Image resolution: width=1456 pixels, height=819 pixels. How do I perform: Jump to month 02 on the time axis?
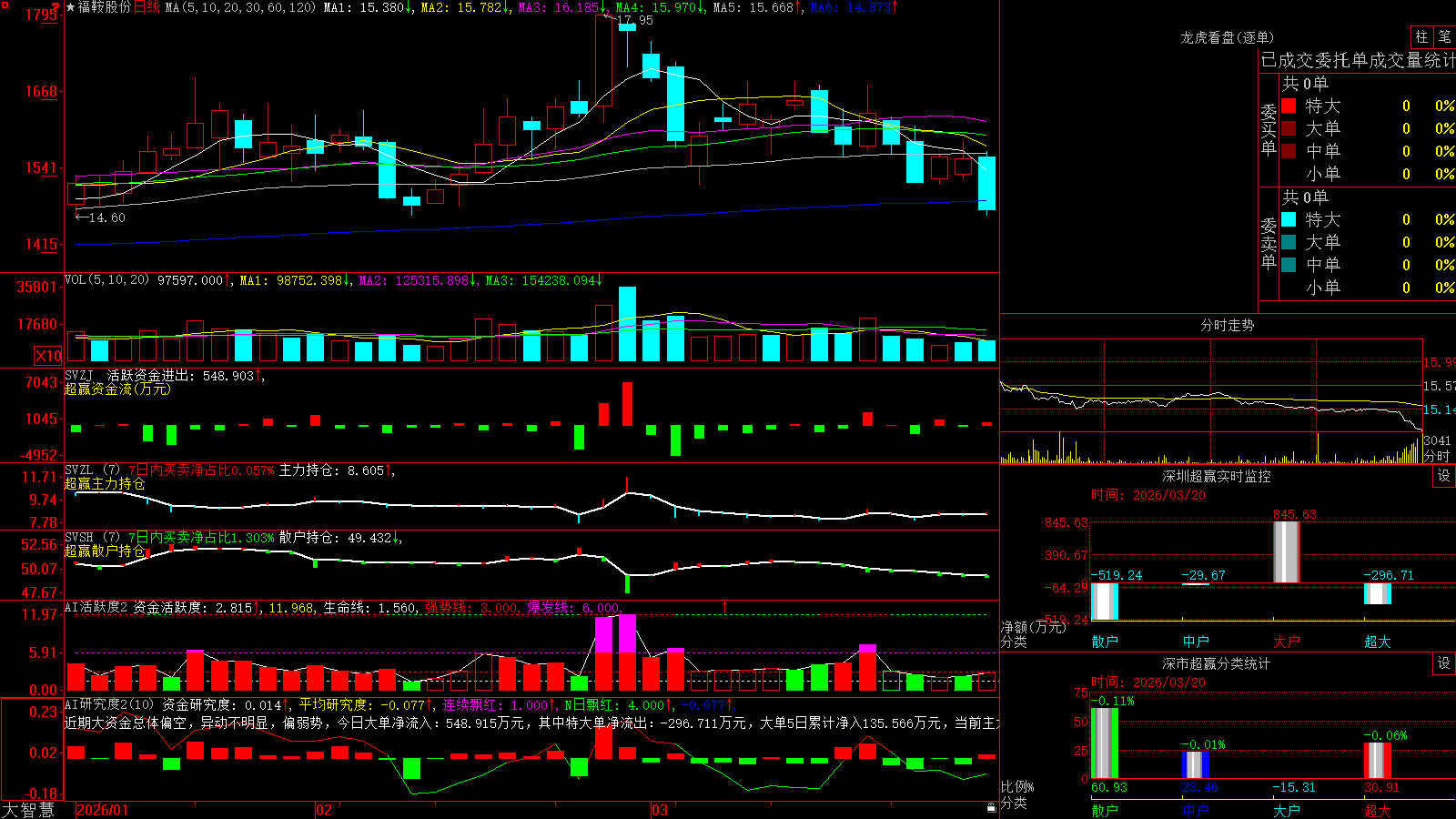(x=323, y=810)
